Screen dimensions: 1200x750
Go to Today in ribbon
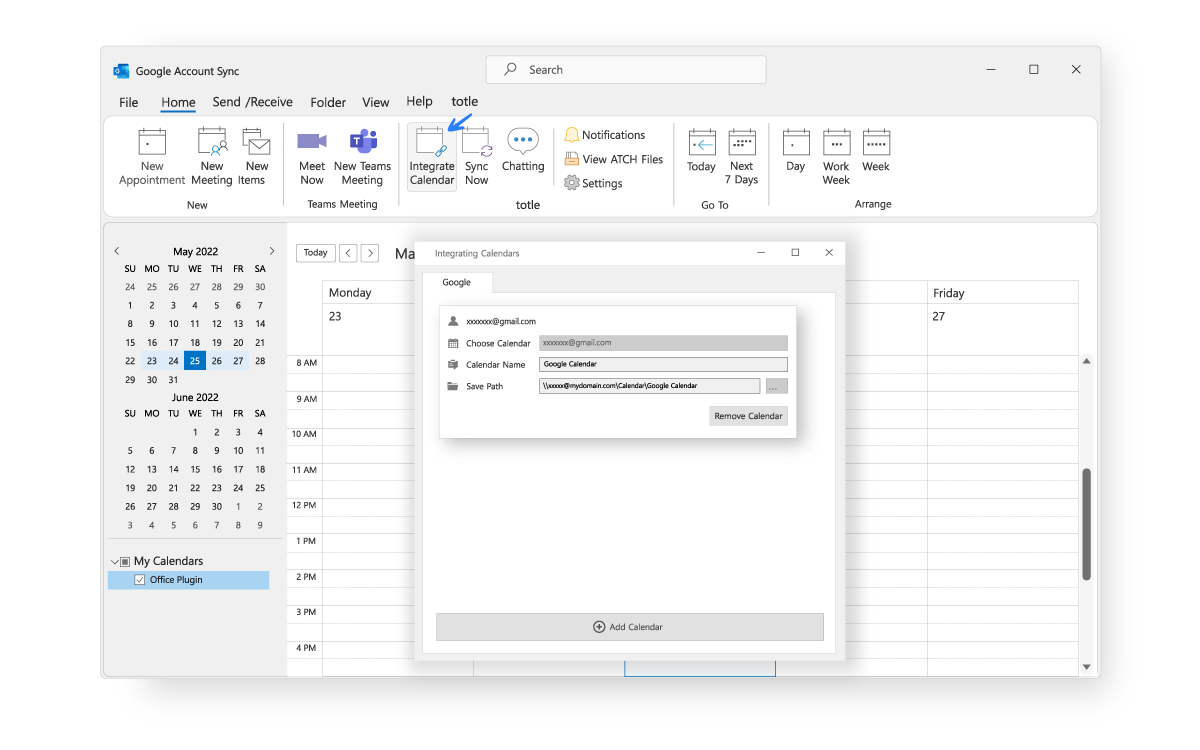tap(701, 151)
